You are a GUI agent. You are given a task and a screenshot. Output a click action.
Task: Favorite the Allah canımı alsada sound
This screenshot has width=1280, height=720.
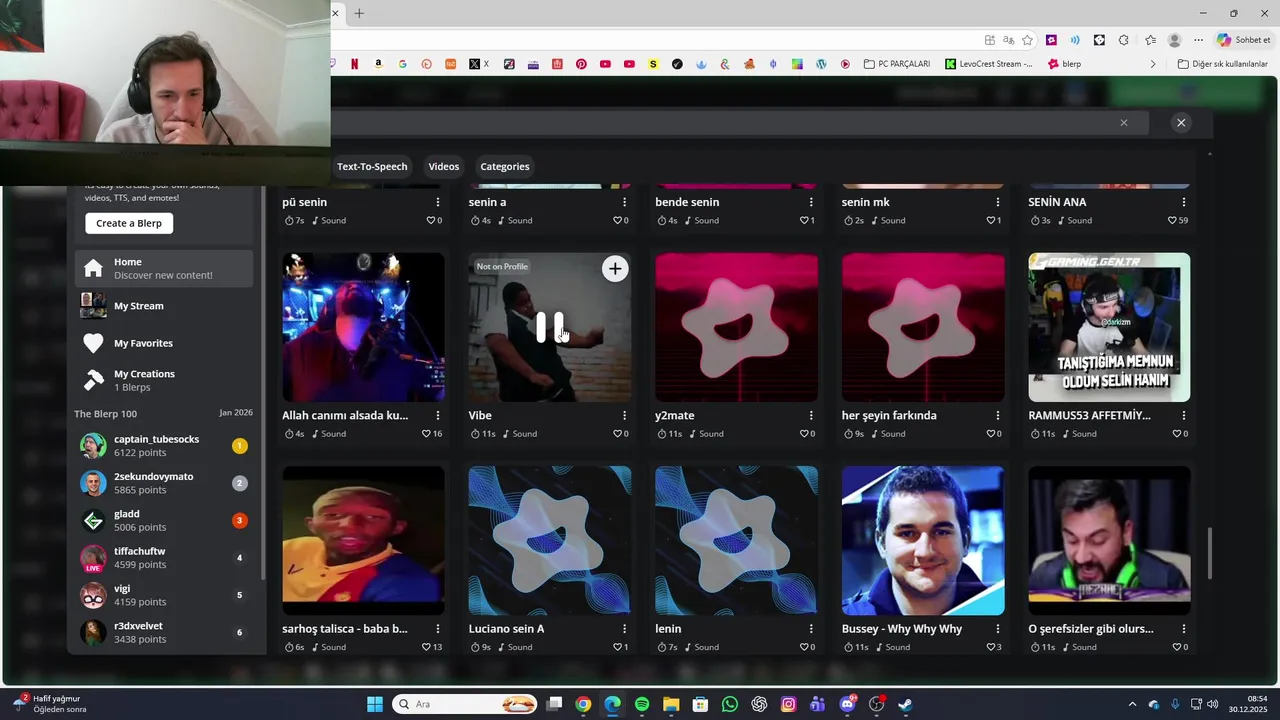point(426,434)
